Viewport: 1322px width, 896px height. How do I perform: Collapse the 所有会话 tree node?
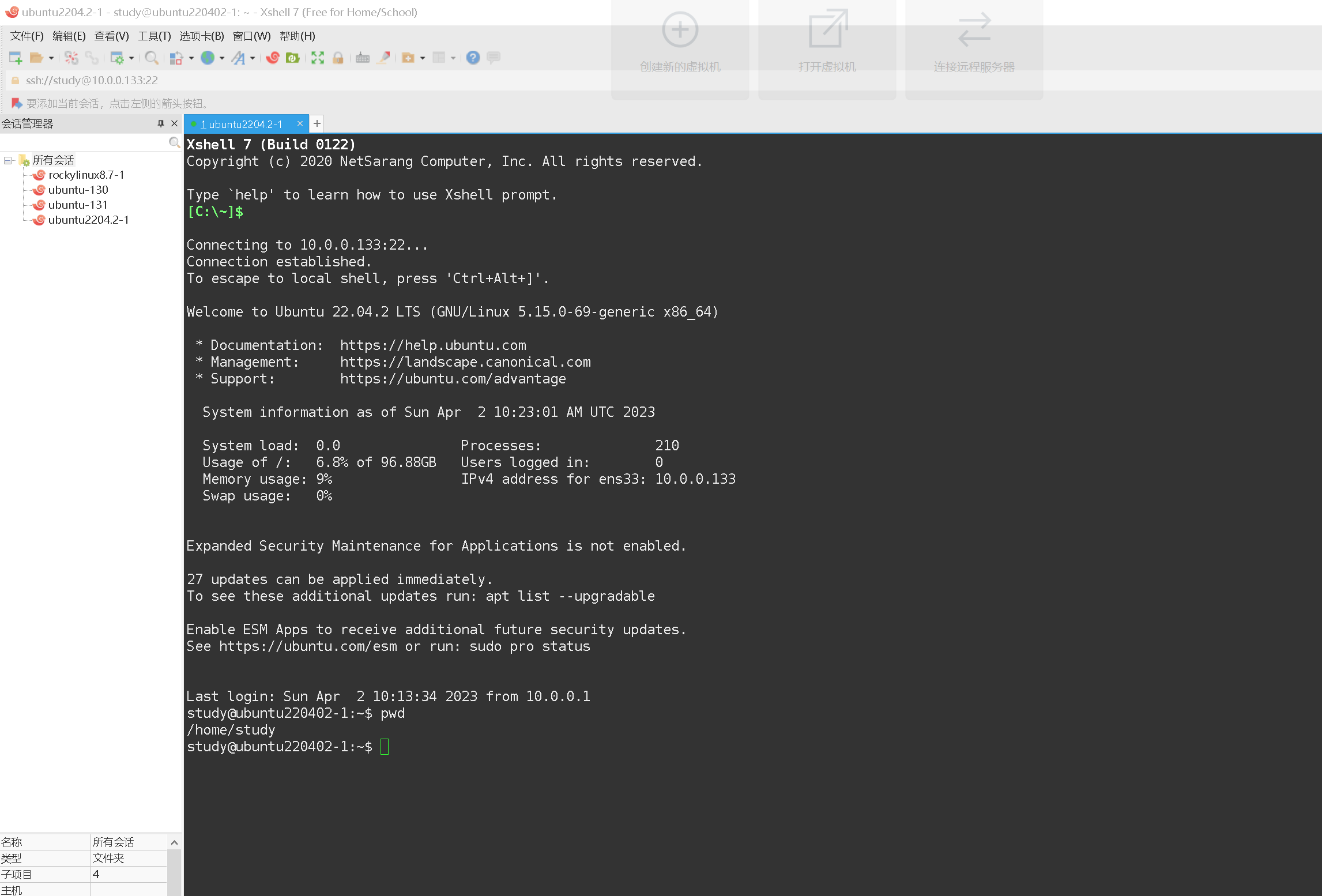[7, 160]
